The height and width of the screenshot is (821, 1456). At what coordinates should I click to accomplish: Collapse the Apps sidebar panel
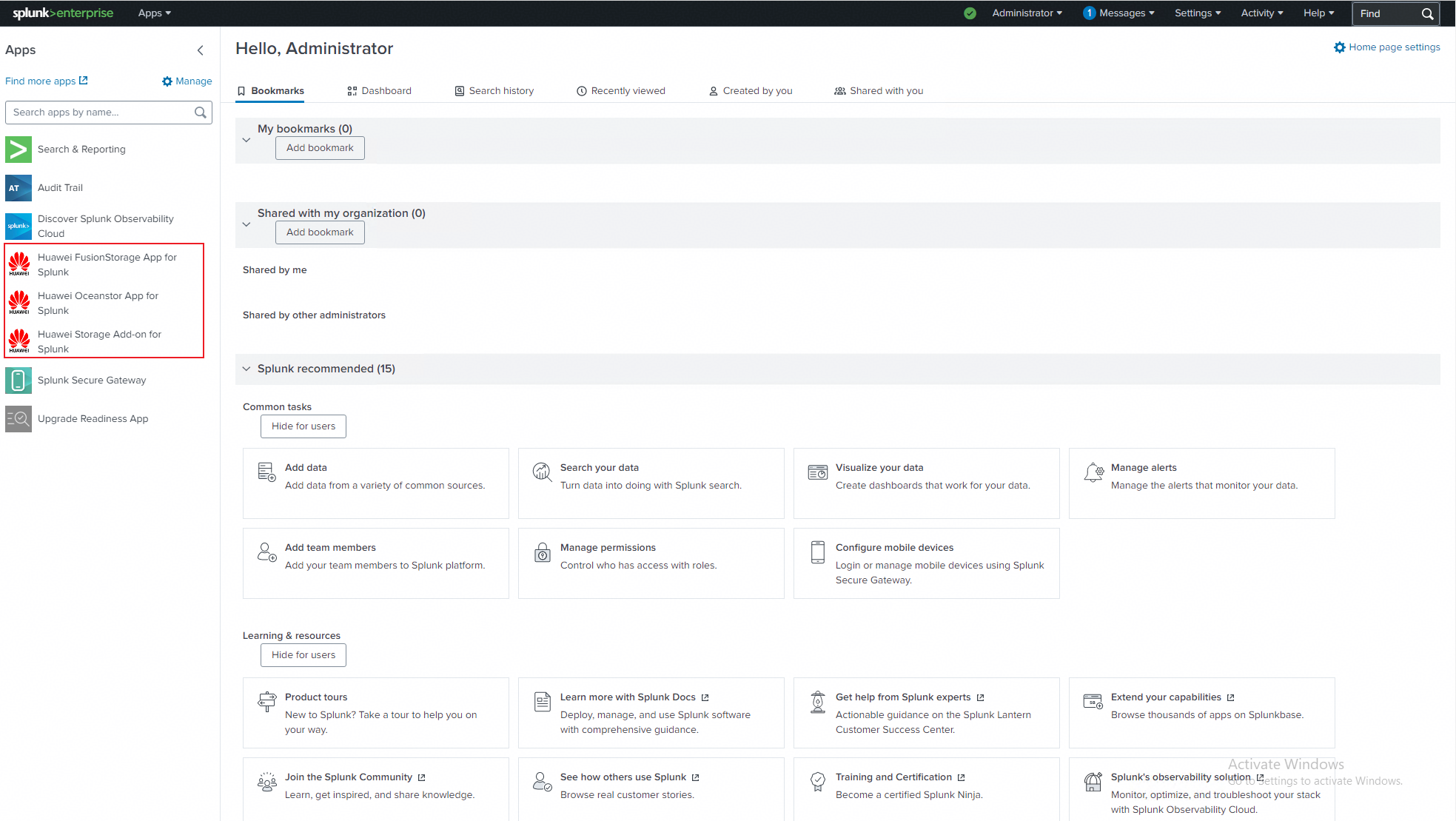(200, 50)
